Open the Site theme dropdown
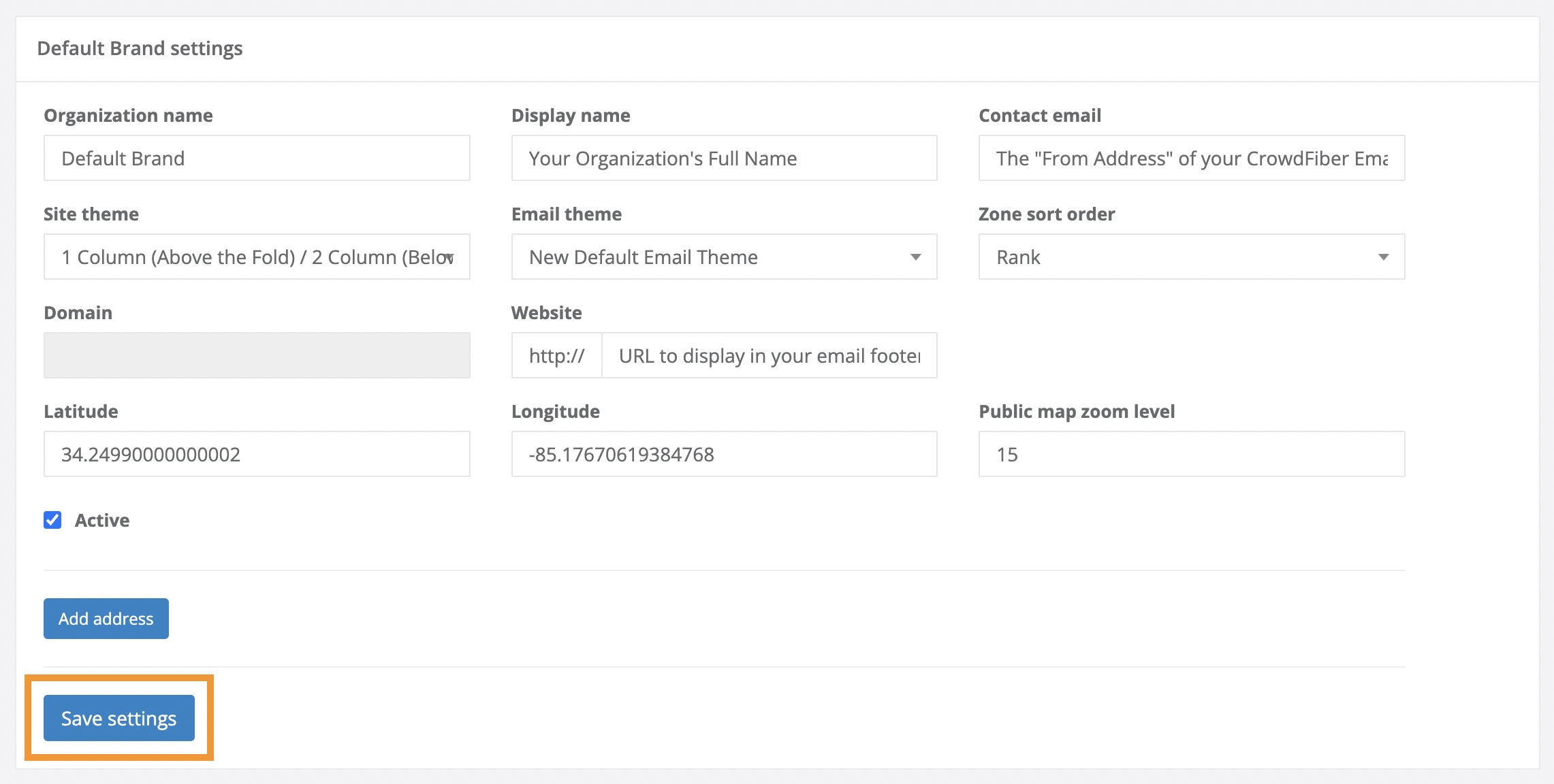 [245, 257]
